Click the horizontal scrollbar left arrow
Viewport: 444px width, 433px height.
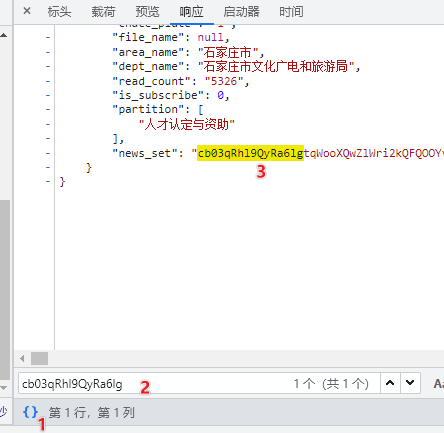point(22,359)
